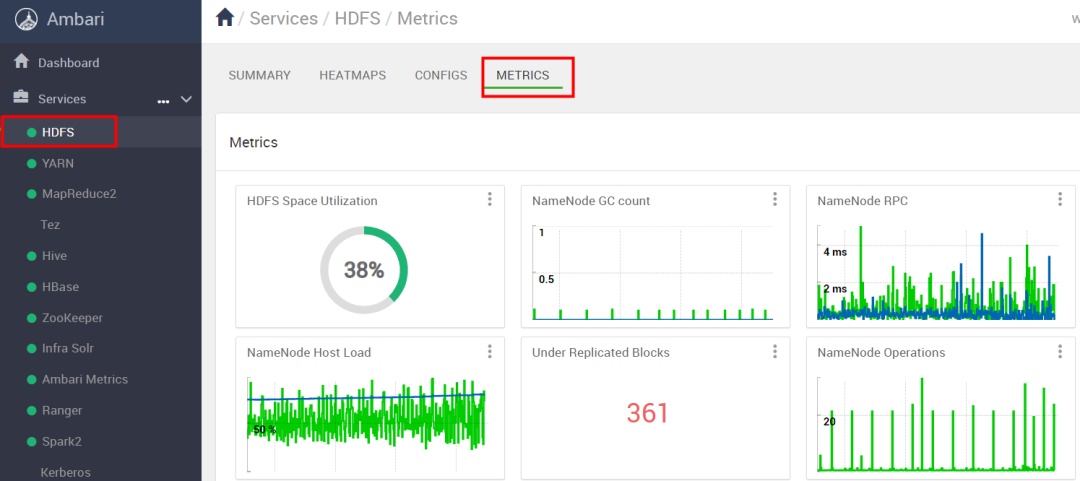Image resolution: width=1080 pixels, height=481 pixels.
Task: Open NameNode GC count widget menu
Action: [x=775, y=199]
